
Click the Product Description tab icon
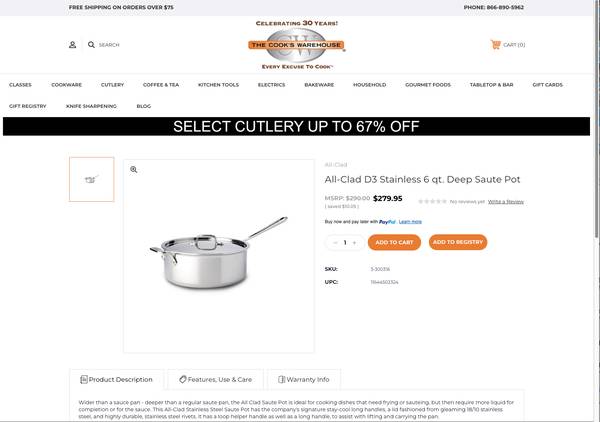84,379
